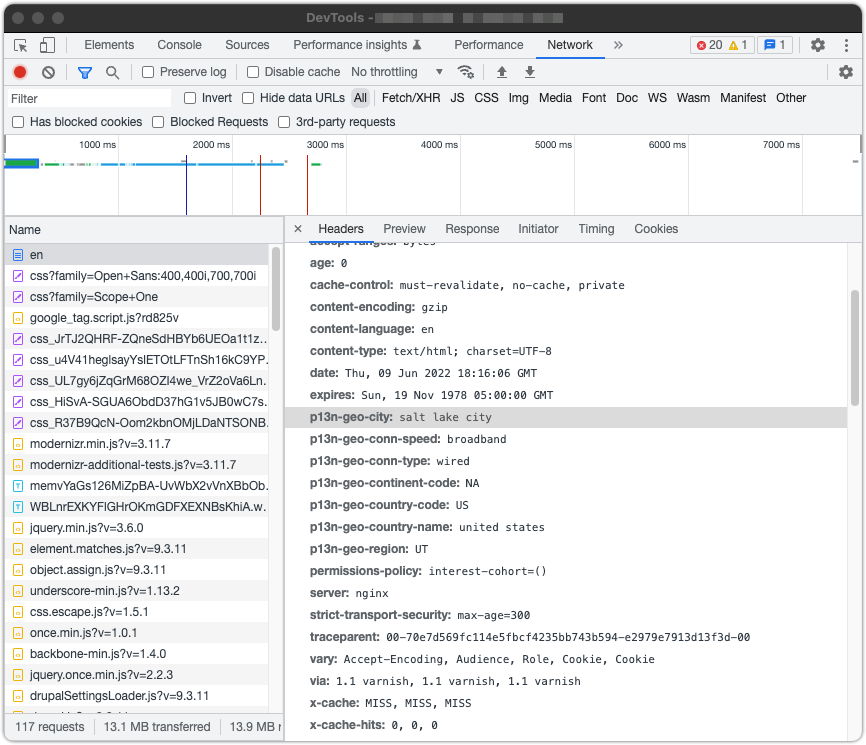Stop the red network recording button
Viewport: 866px width, 745px height.
(x=18, y=72)
